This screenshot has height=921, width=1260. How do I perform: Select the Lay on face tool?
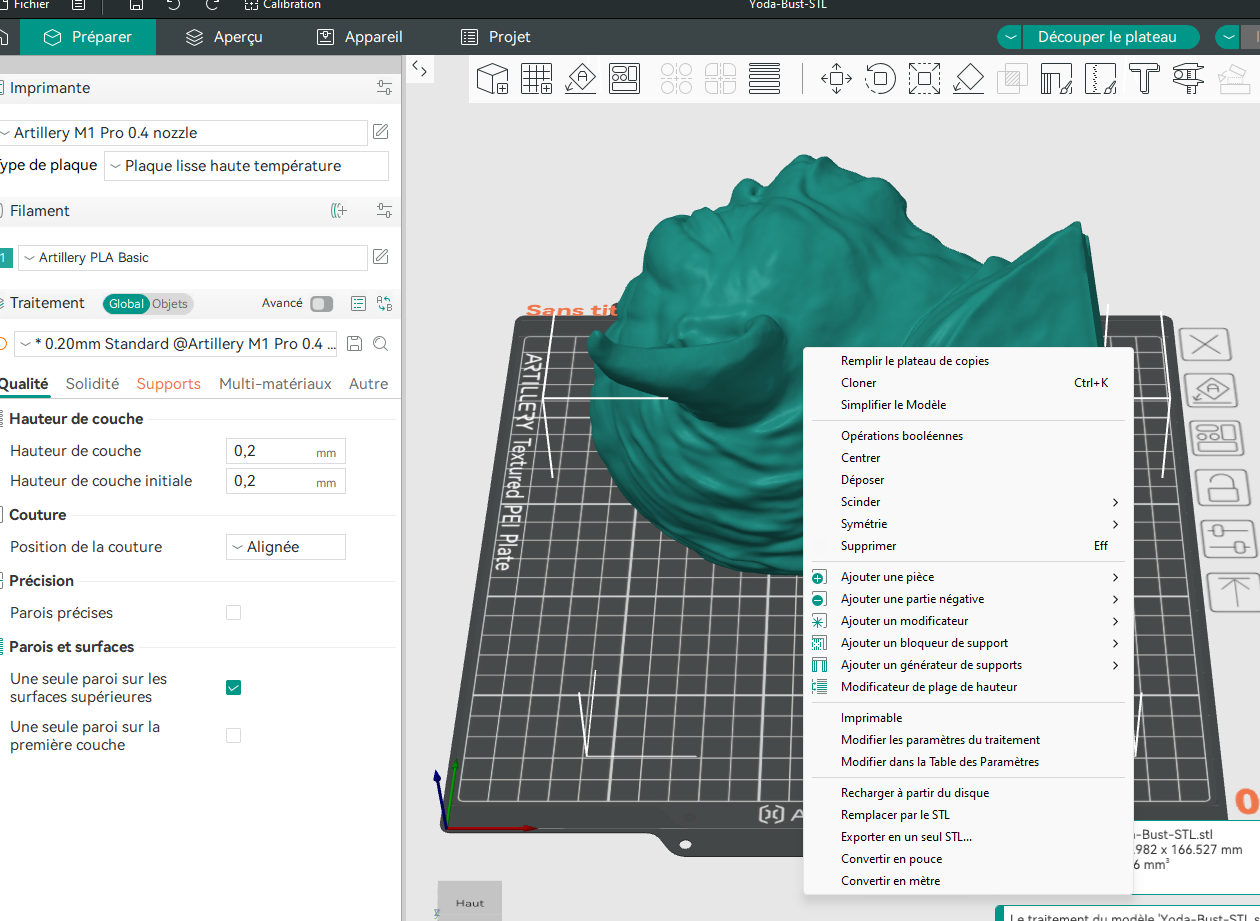[968, 78]
